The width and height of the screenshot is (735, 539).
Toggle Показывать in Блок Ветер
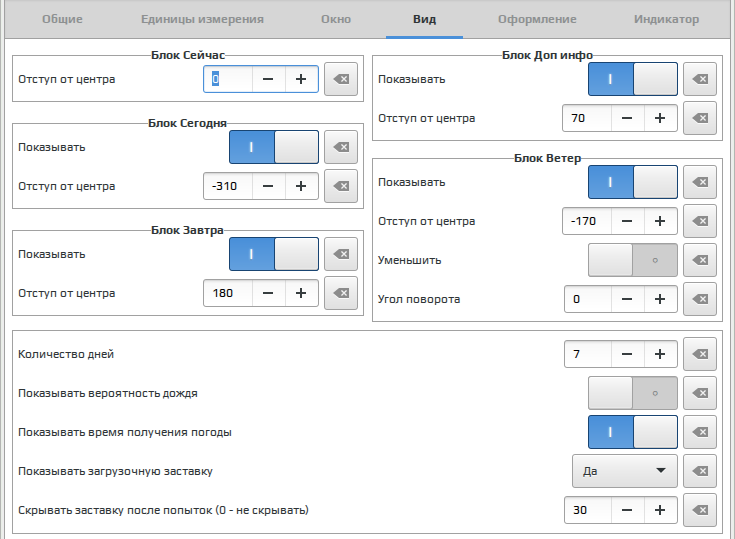pyautogui.click(x=633, y=182)
